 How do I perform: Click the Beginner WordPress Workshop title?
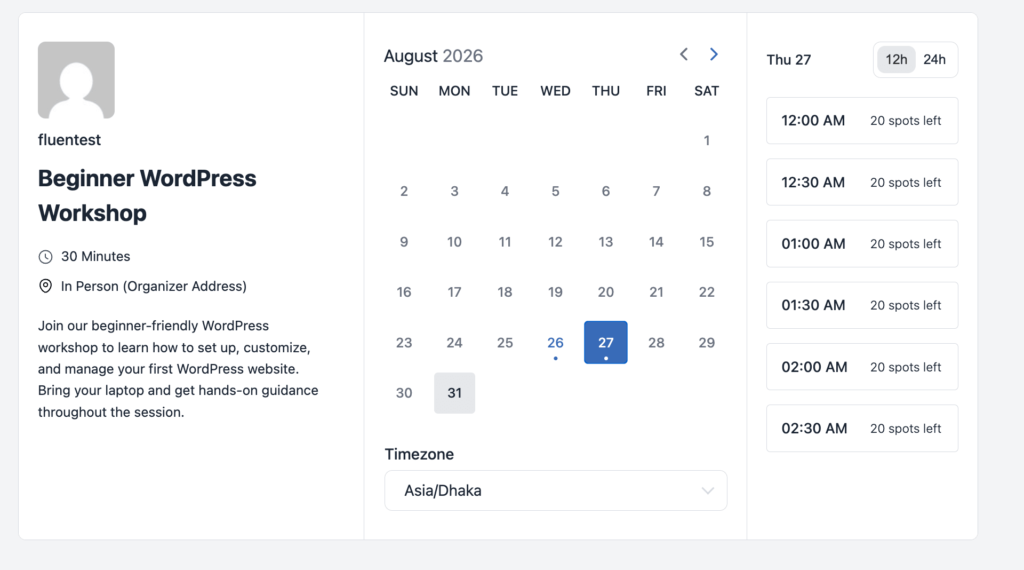click(147, 195)
